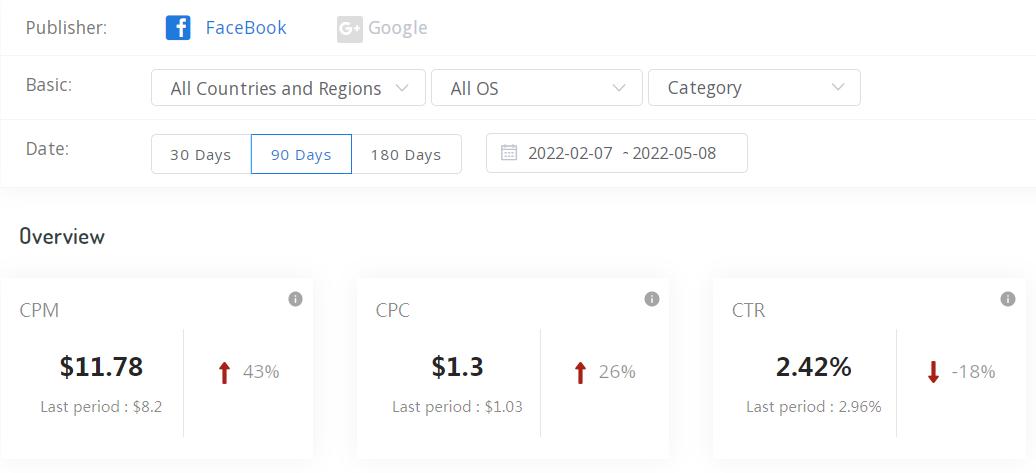The height and width of the screenshot is (473, 1036).
Task: Click the date range input field
Action: (622, 153)
